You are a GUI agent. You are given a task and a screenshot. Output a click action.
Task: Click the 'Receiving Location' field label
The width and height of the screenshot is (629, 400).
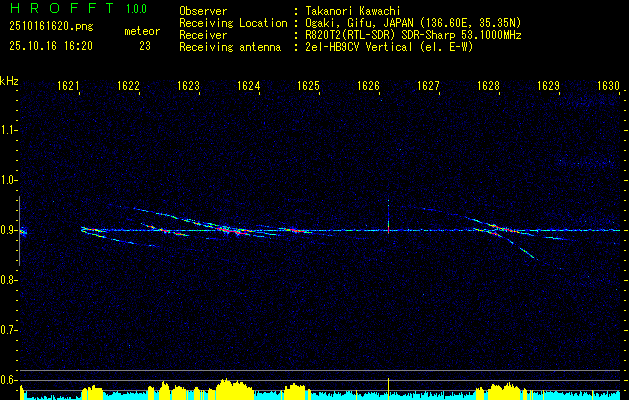coord(233,23)
